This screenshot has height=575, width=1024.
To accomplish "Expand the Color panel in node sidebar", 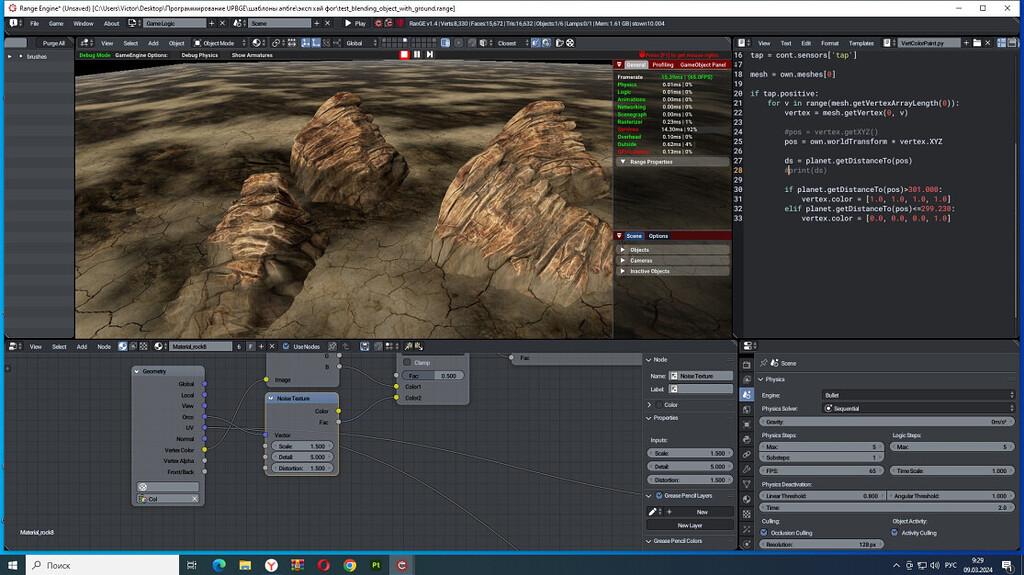I will pos(648,404).
